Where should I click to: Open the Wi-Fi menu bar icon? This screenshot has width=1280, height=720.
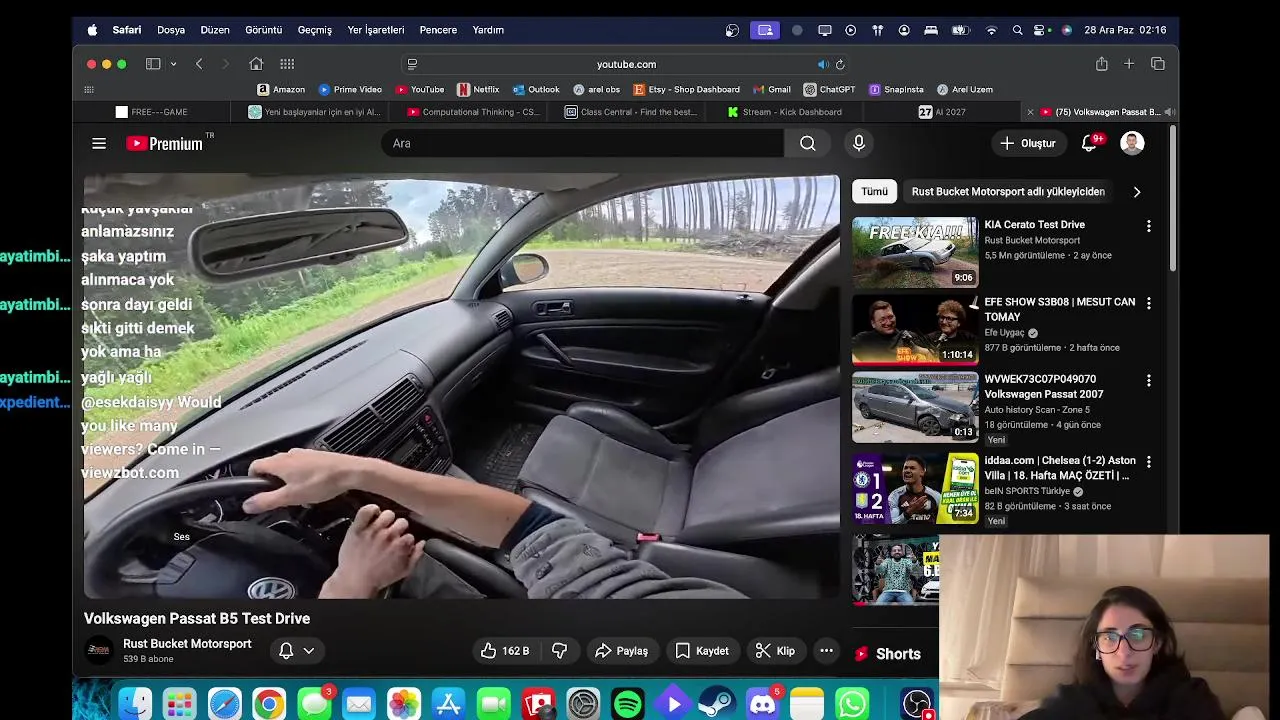(x=991, y=30)
